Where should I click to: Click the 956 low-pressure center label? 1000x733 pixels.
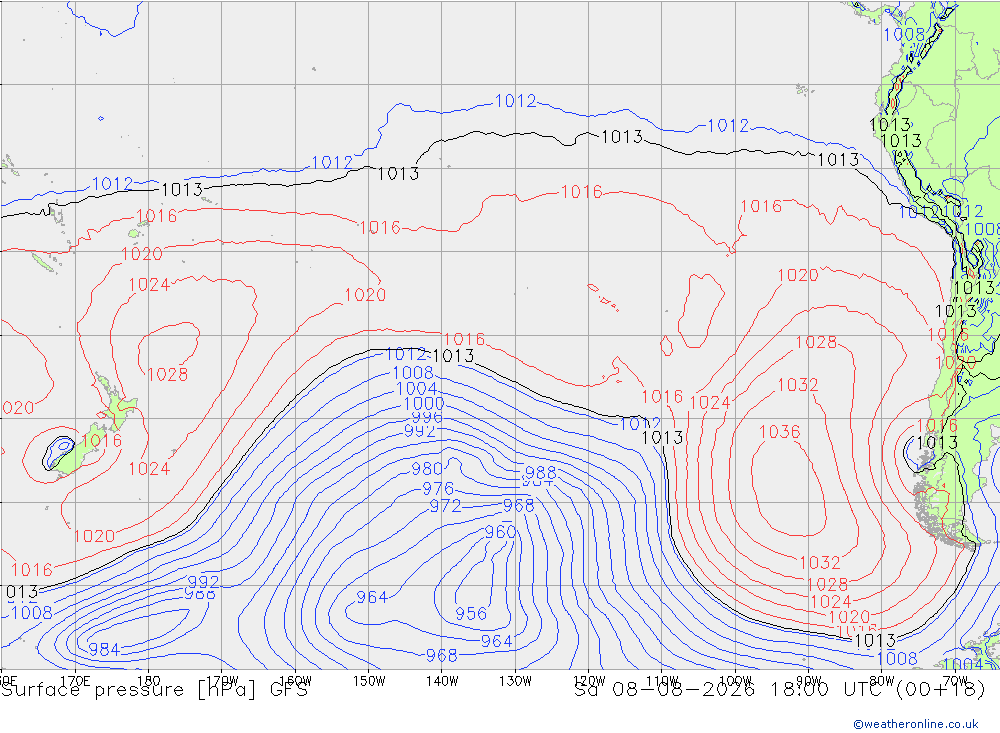coord(471,614)
